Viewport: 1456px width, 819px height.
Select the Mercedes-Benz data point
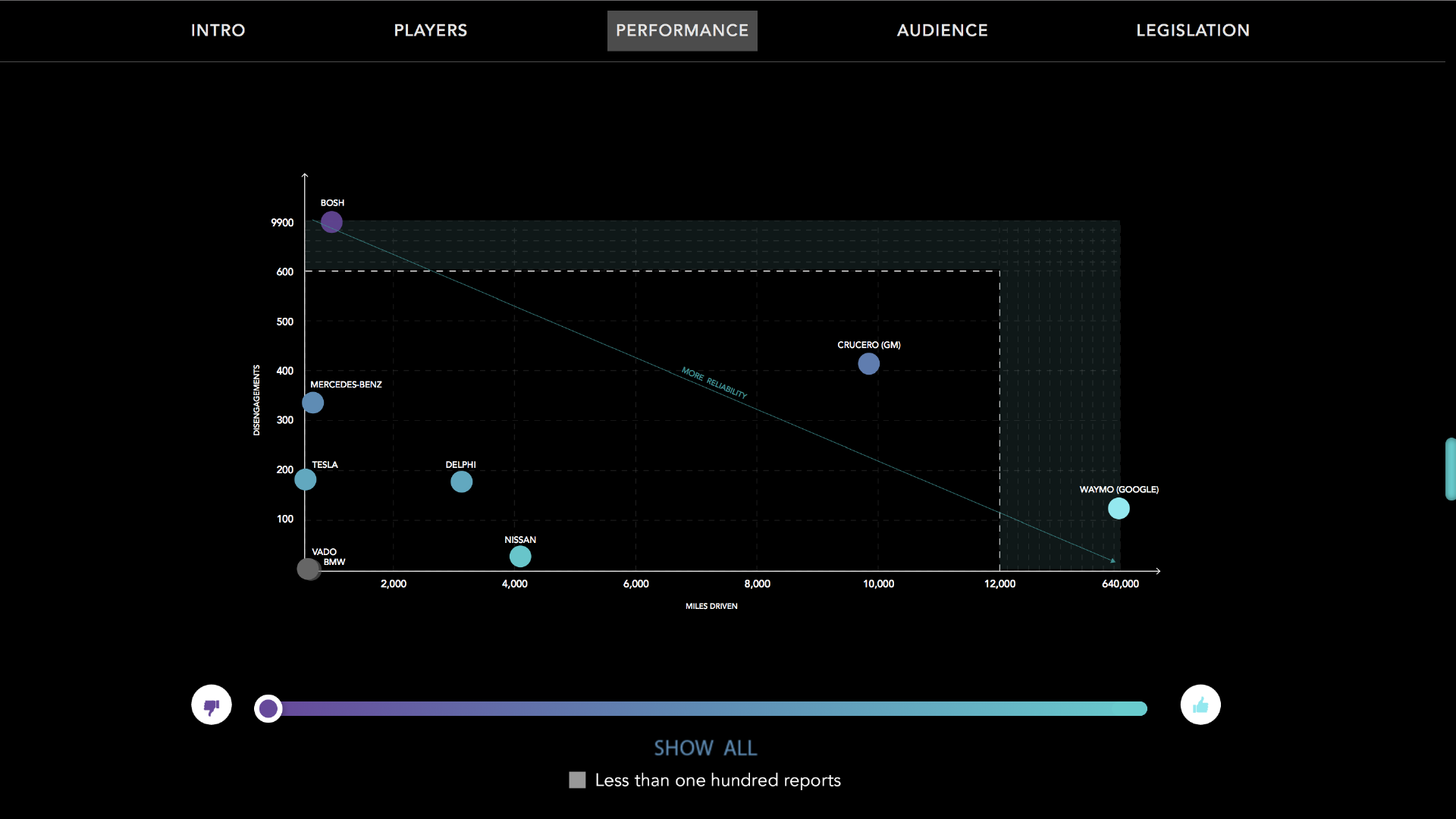[x=312, y=403]
